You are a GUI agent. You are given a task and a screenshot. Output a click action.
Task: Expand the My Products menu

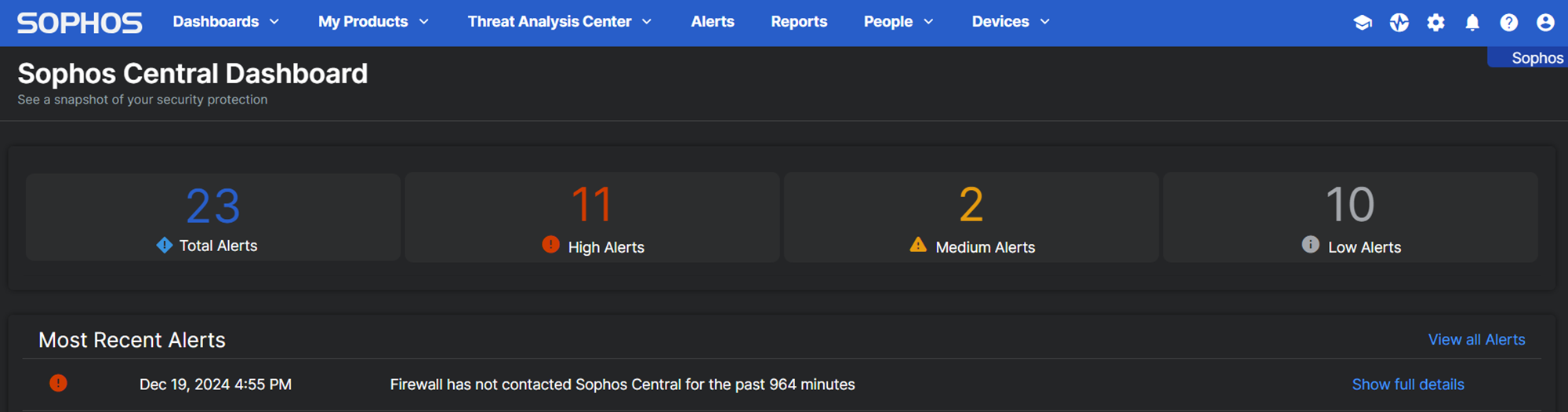click(x=373, y=22)
